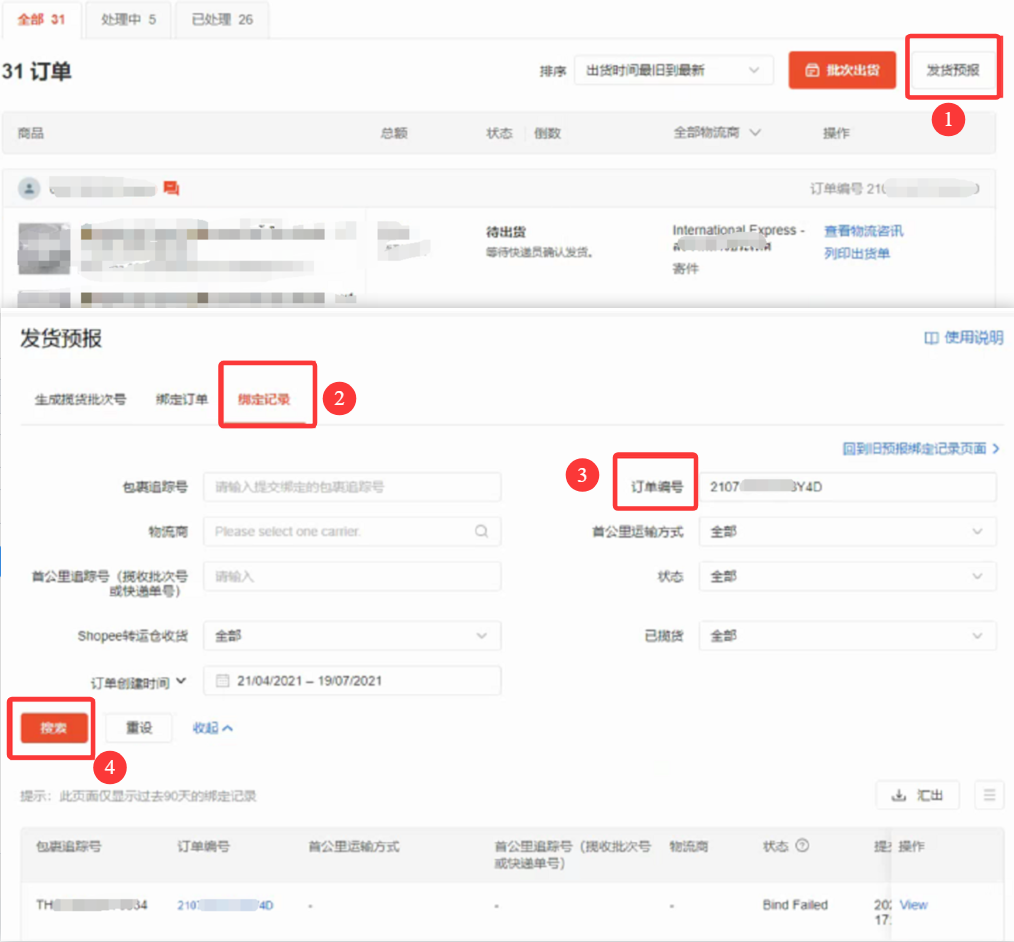Click the orange 搜索 search button
Image resolution: width=1014 pixels, height=942 pixels.
(54, 728)
